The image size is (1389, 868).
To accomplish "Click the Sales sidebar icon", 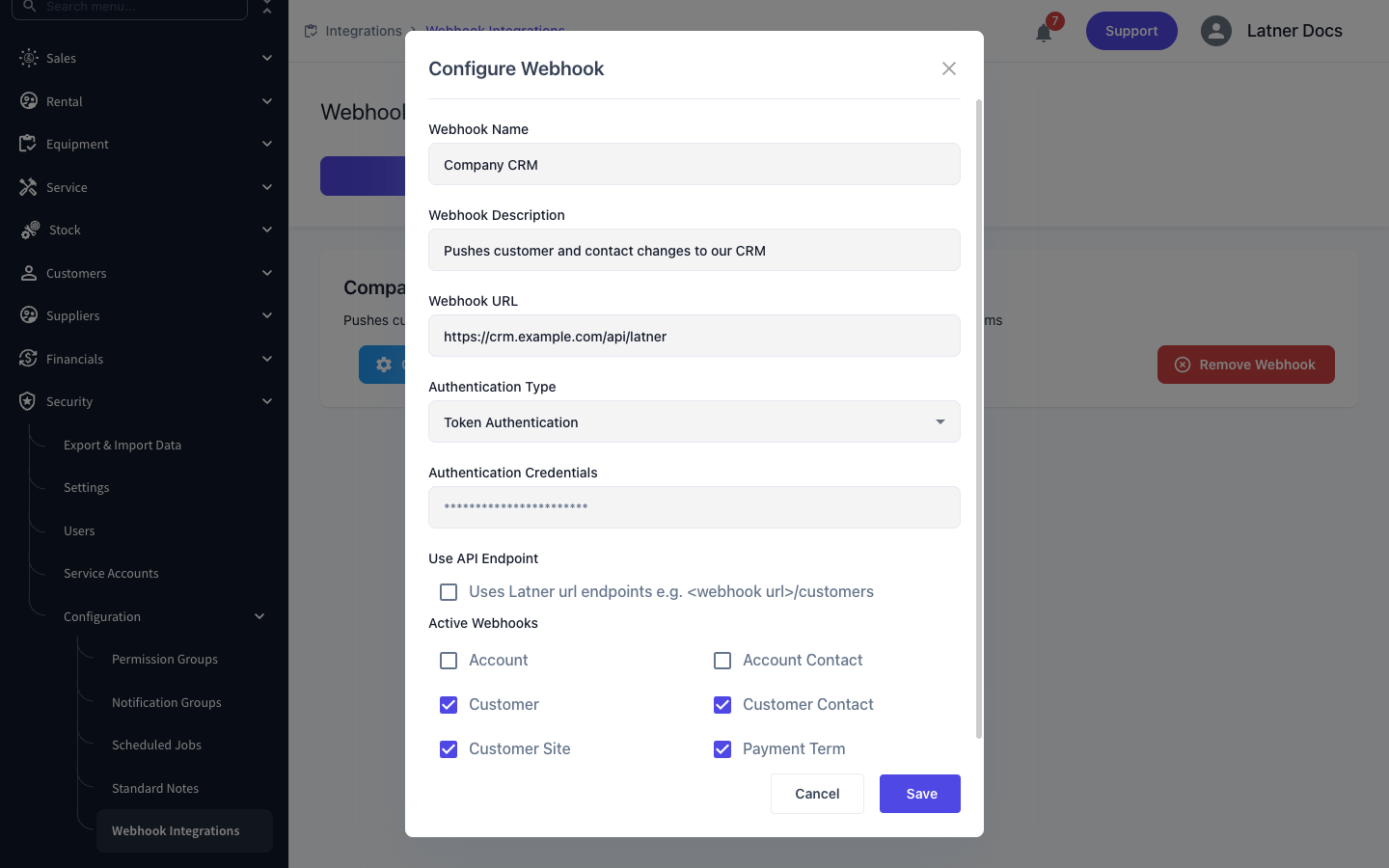I will (x=29, y=58).
